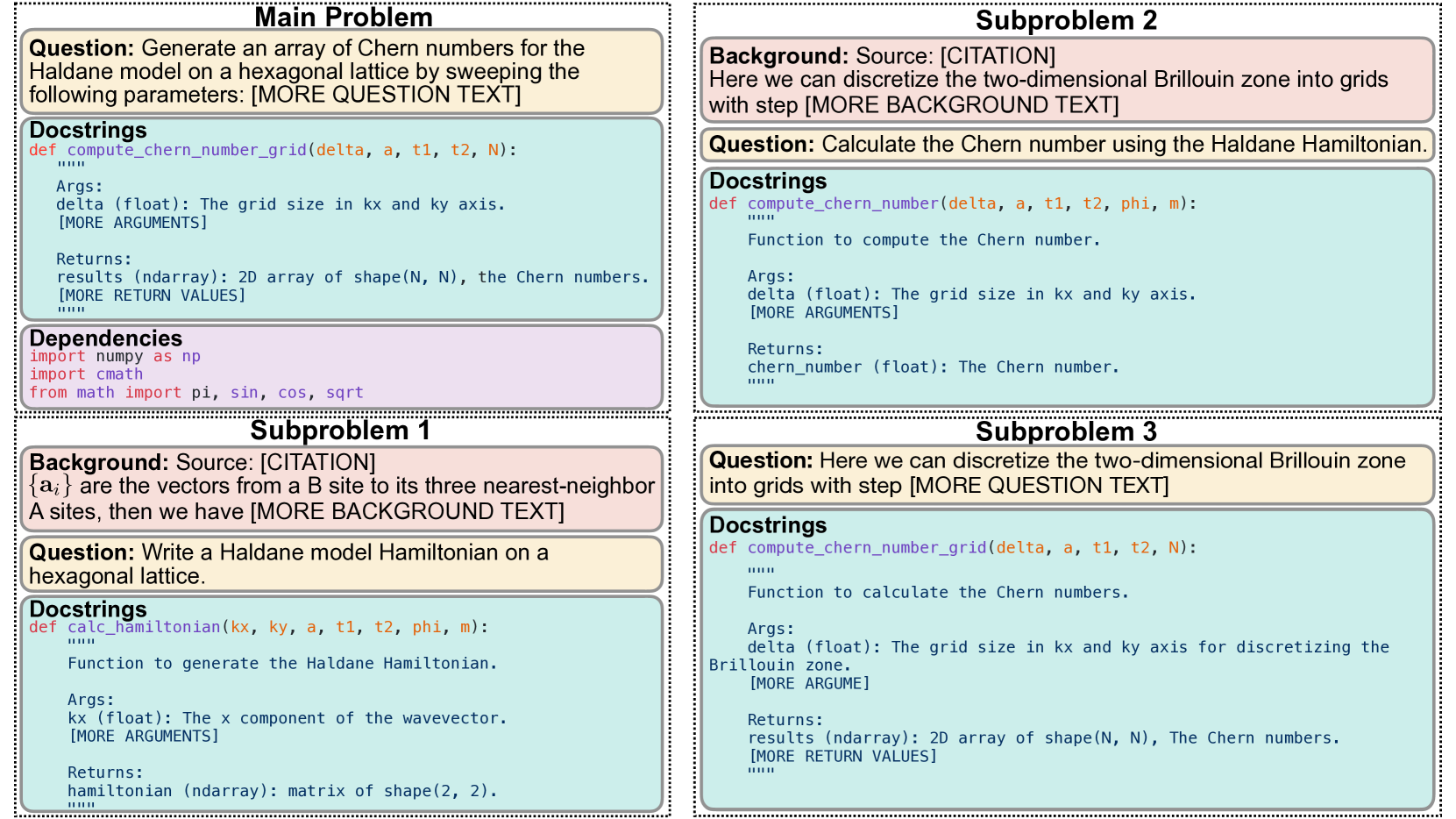Click 'kx (float)' argument line
The image size is (1456, 819).
[x=288, y=718]
